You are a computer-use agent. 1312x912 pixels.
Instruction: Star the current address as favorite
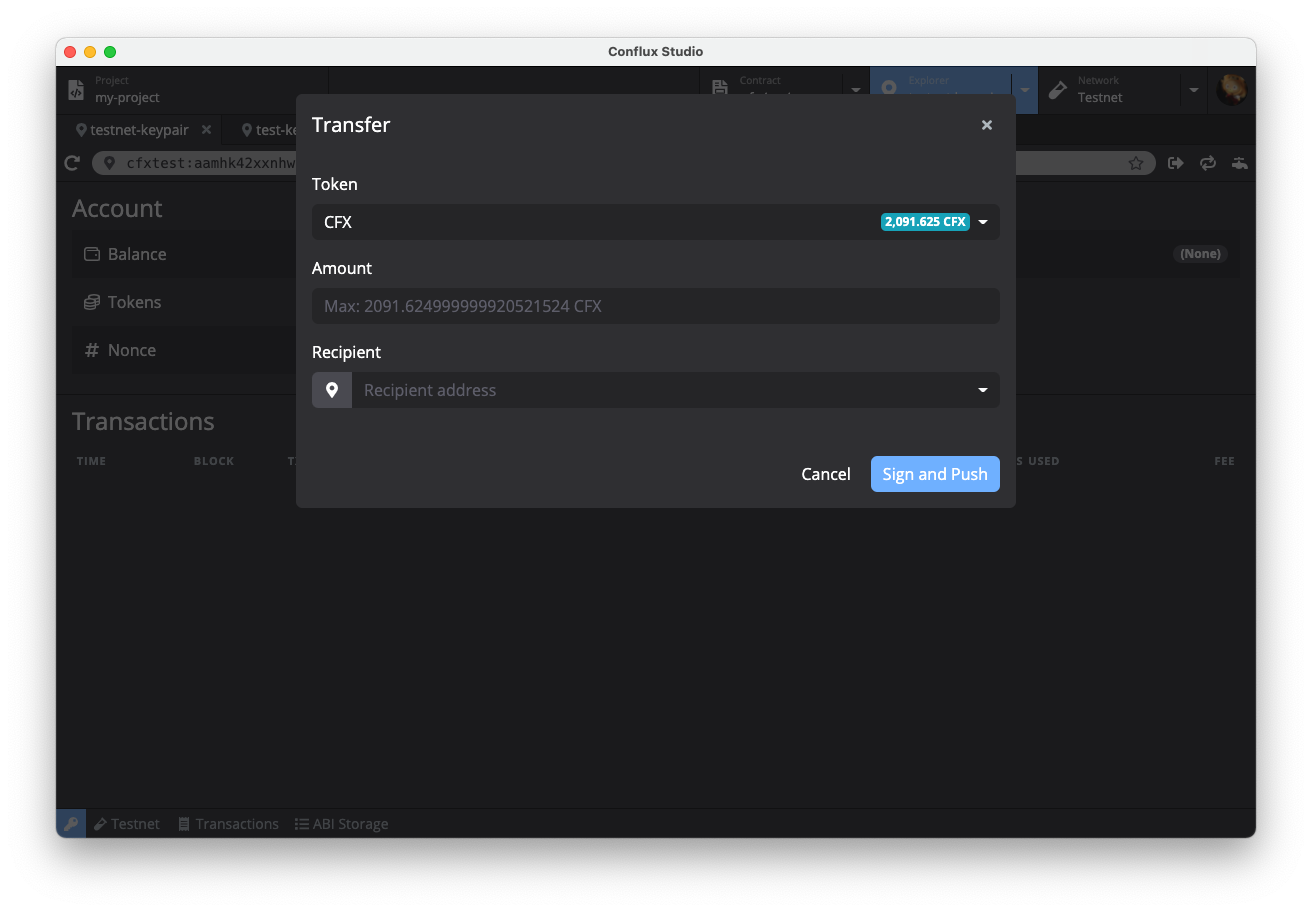point(1136,163)
